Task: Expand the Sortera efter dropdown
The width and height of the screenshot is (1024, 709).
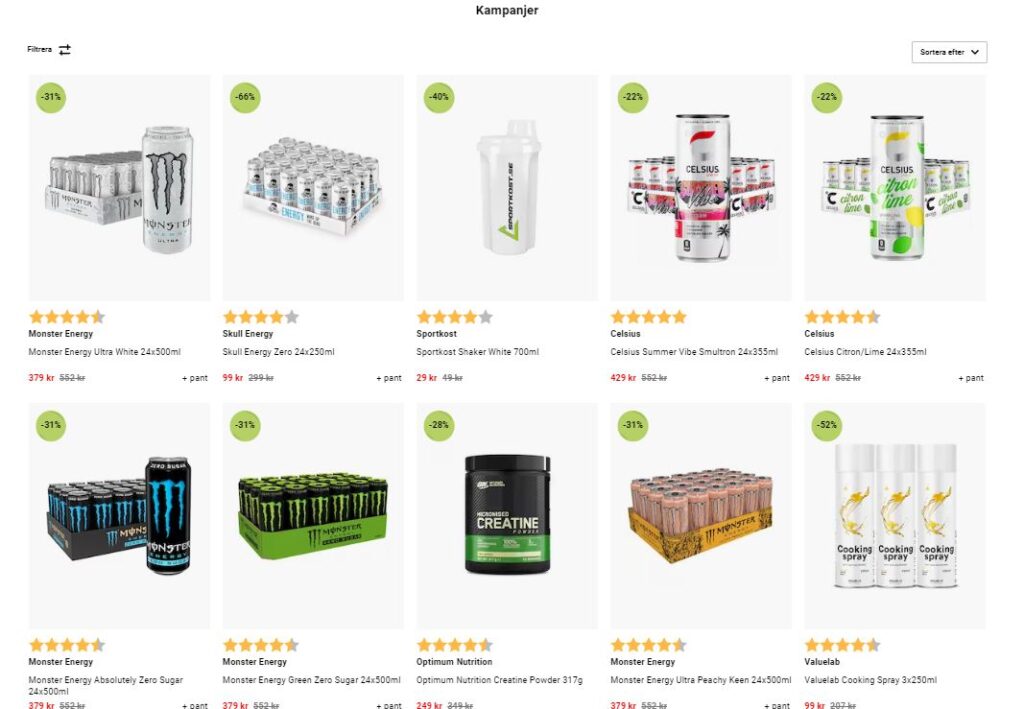Action: click(x=949, y=52)
